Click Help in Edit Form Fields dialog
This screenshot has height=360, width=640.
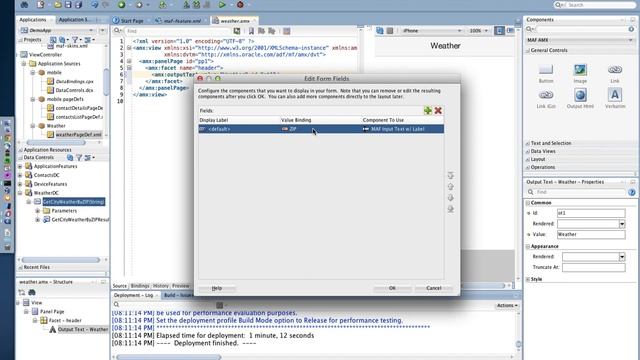(x=217, y=288)
